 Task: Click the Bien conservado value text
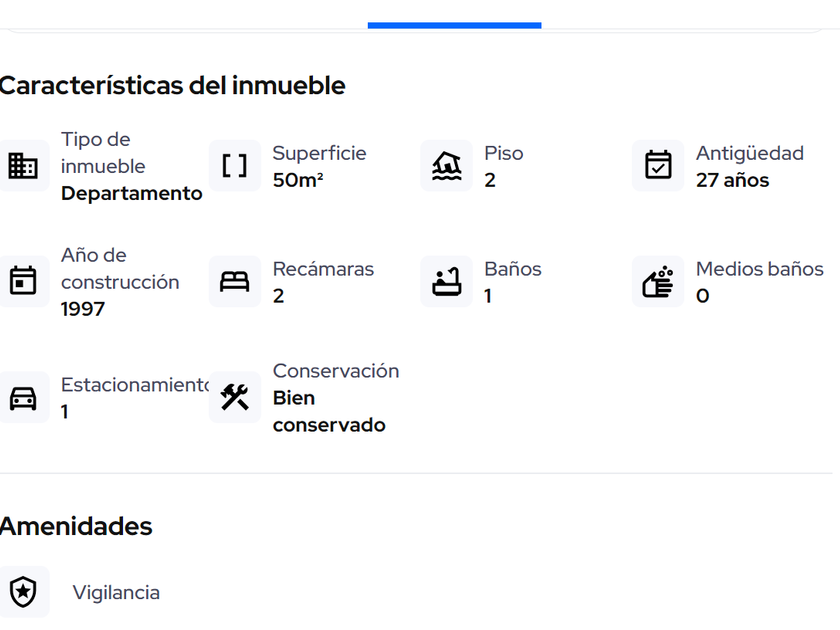(x=328, y=412)
